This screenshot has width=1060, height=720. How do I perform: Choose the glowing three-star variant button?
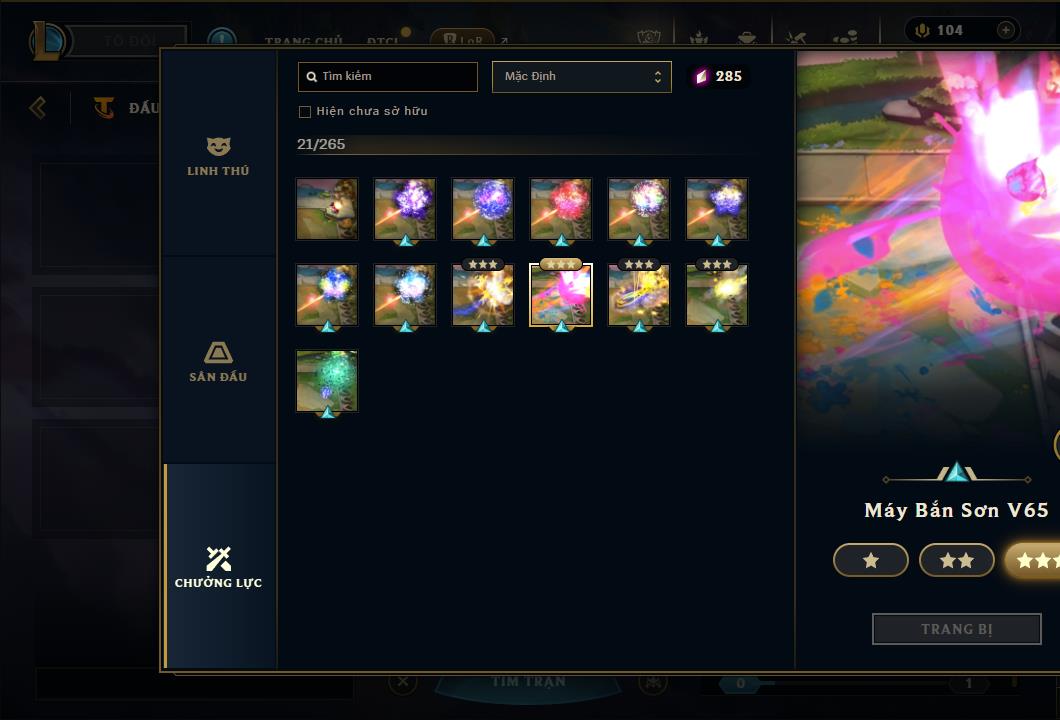[1033, 560]
